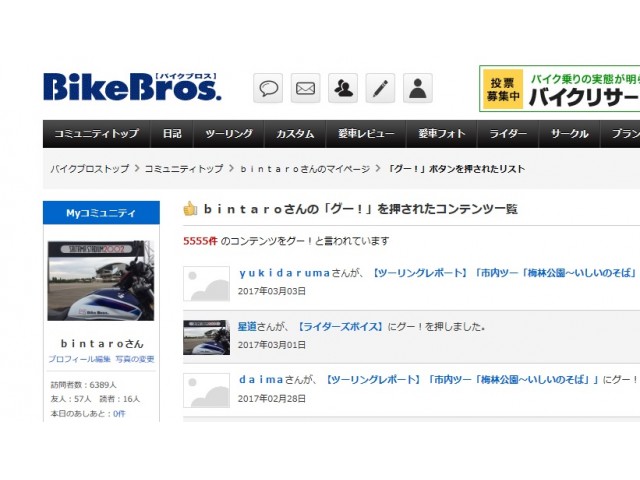Click the バイクリサーチ voting banner
This screenshot has height=480, width=640.
pos(560,89)
